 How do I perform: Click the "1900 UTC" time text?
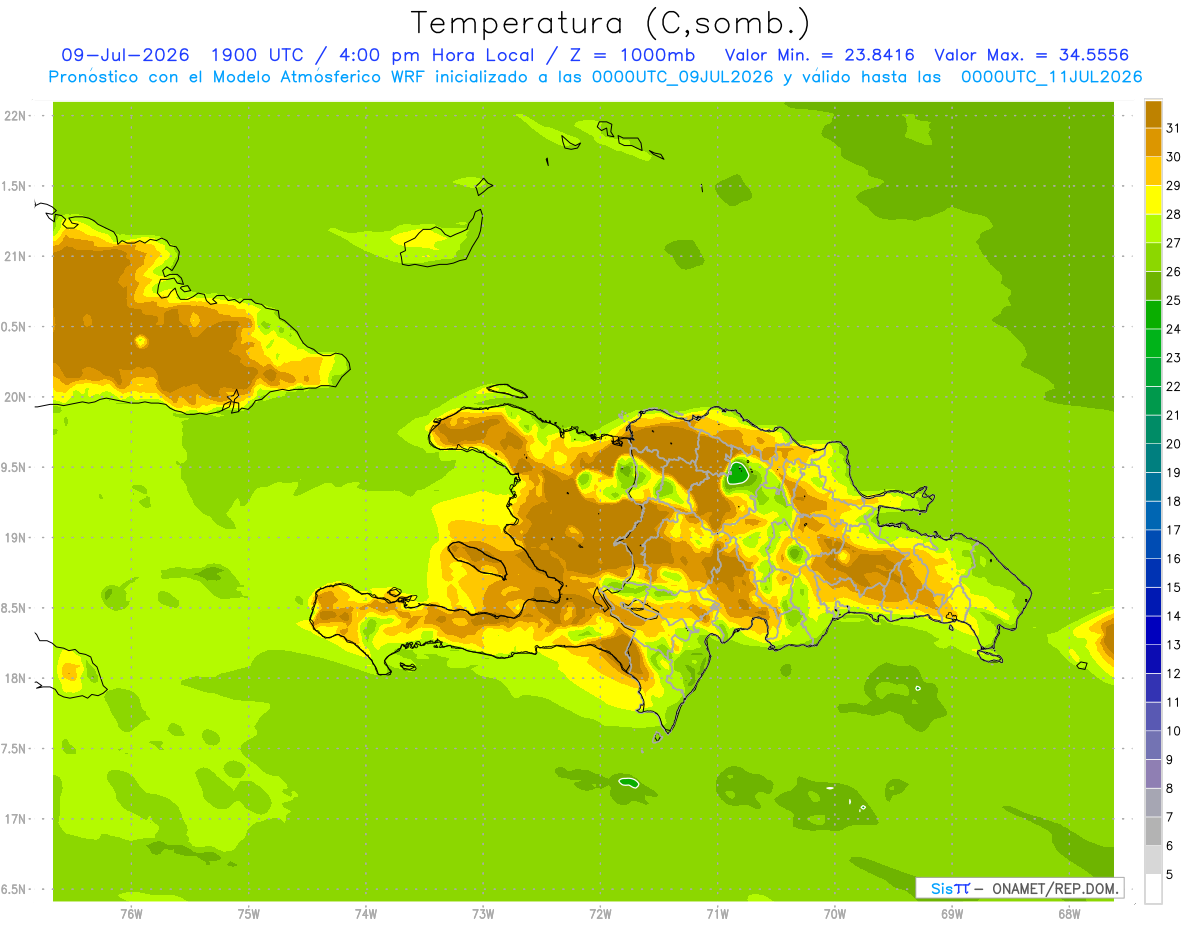[258, 55]
